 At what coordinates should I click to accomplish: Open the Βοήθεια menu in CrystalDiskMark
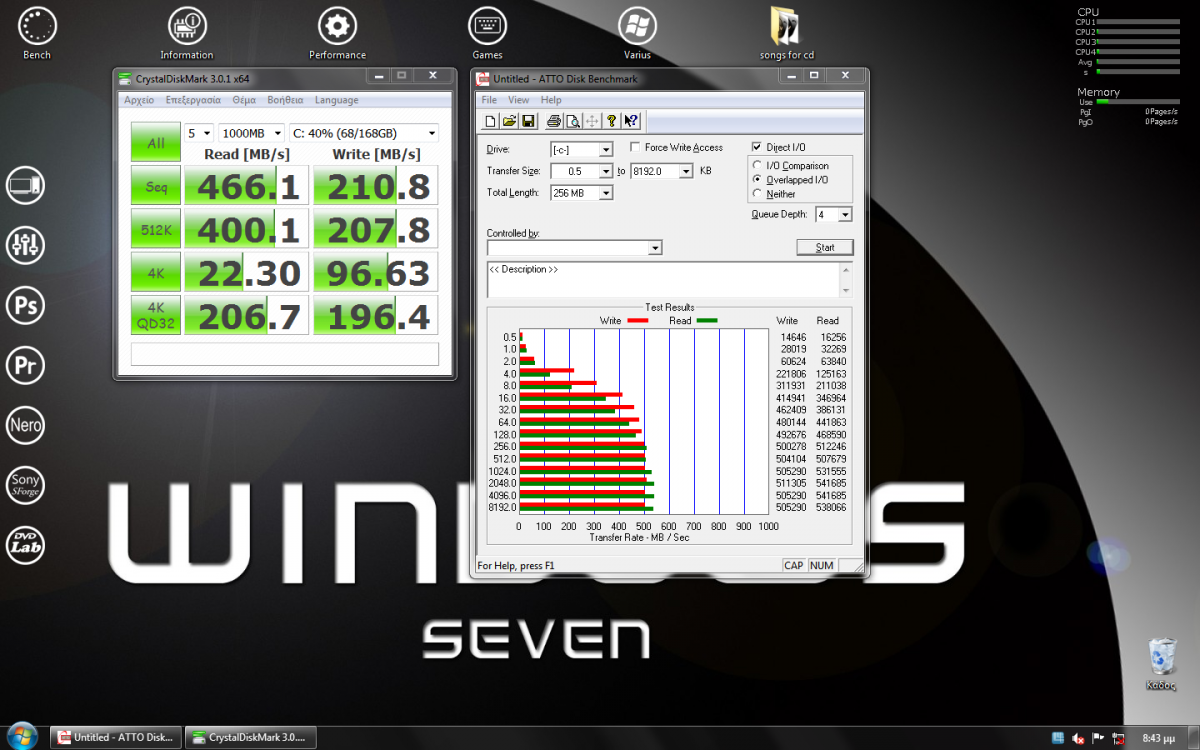[285, 100]
